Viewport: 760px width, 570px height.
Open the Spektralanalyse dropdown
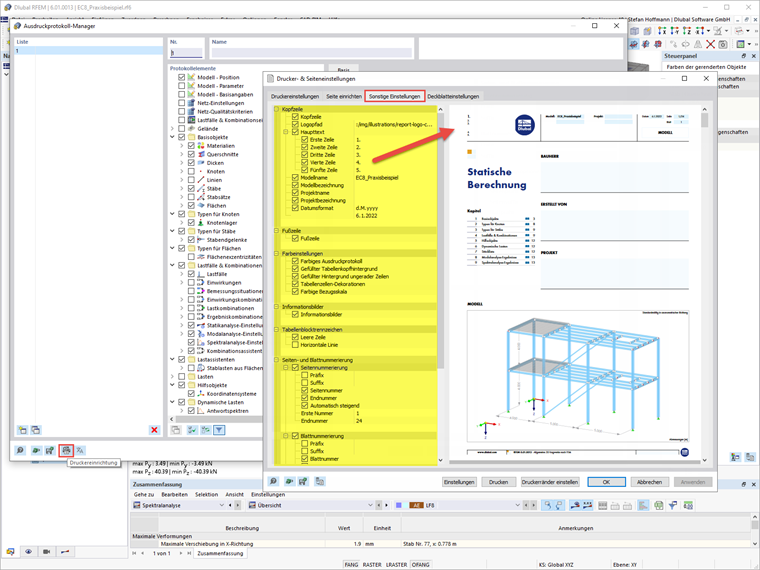(222, 505)
